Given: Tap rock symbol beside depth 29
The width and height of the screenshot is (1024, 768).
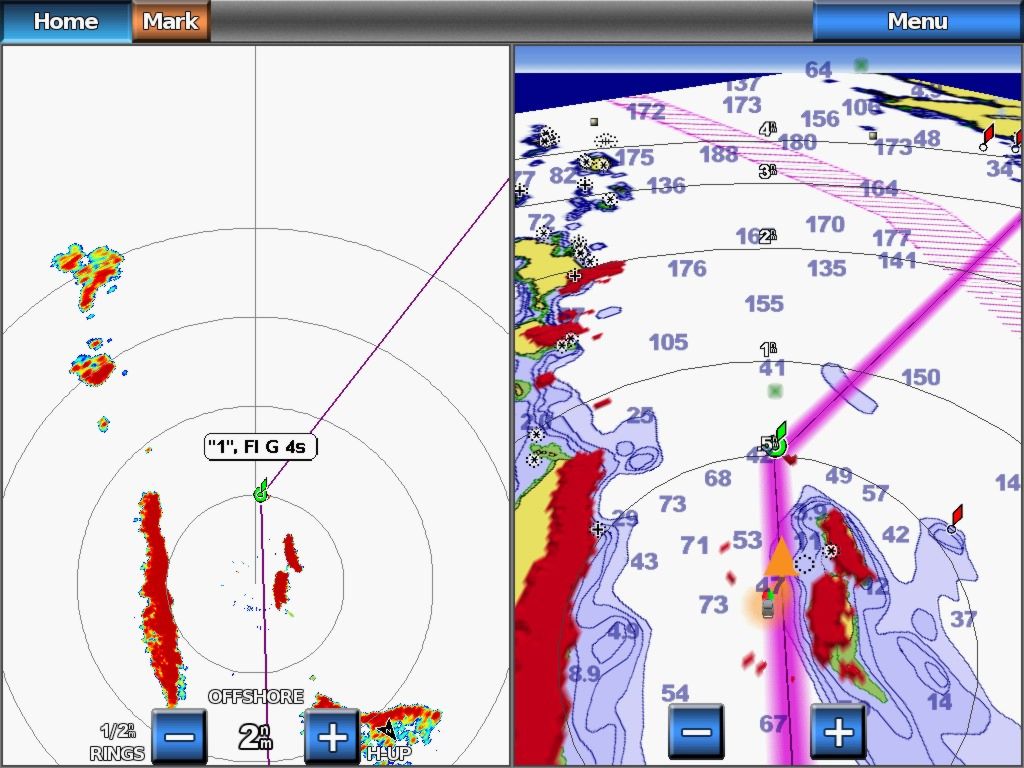Looking at the screenshot, I should 598,529.
